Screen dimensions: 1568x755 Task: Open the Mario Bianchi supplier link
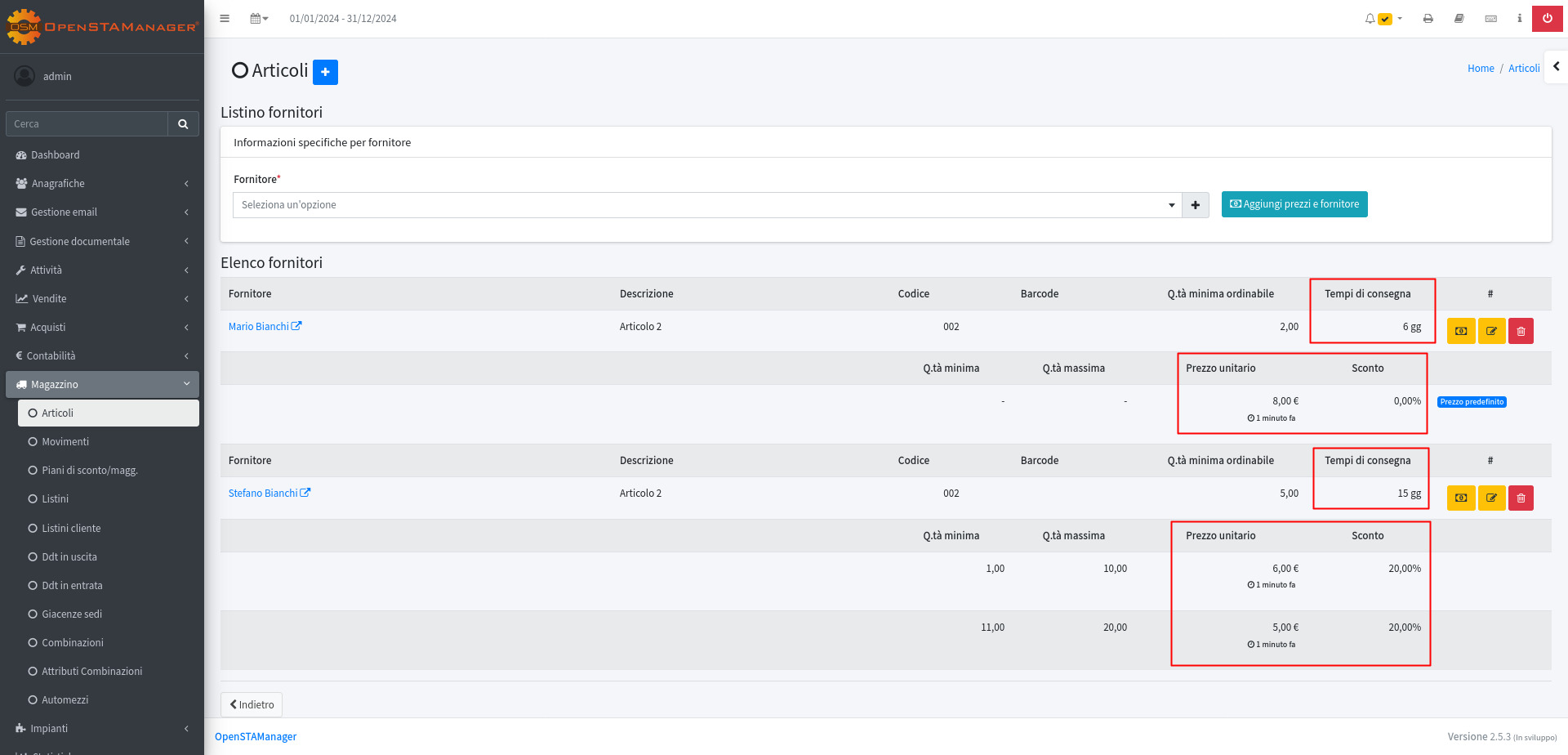[x=260, y=327]
